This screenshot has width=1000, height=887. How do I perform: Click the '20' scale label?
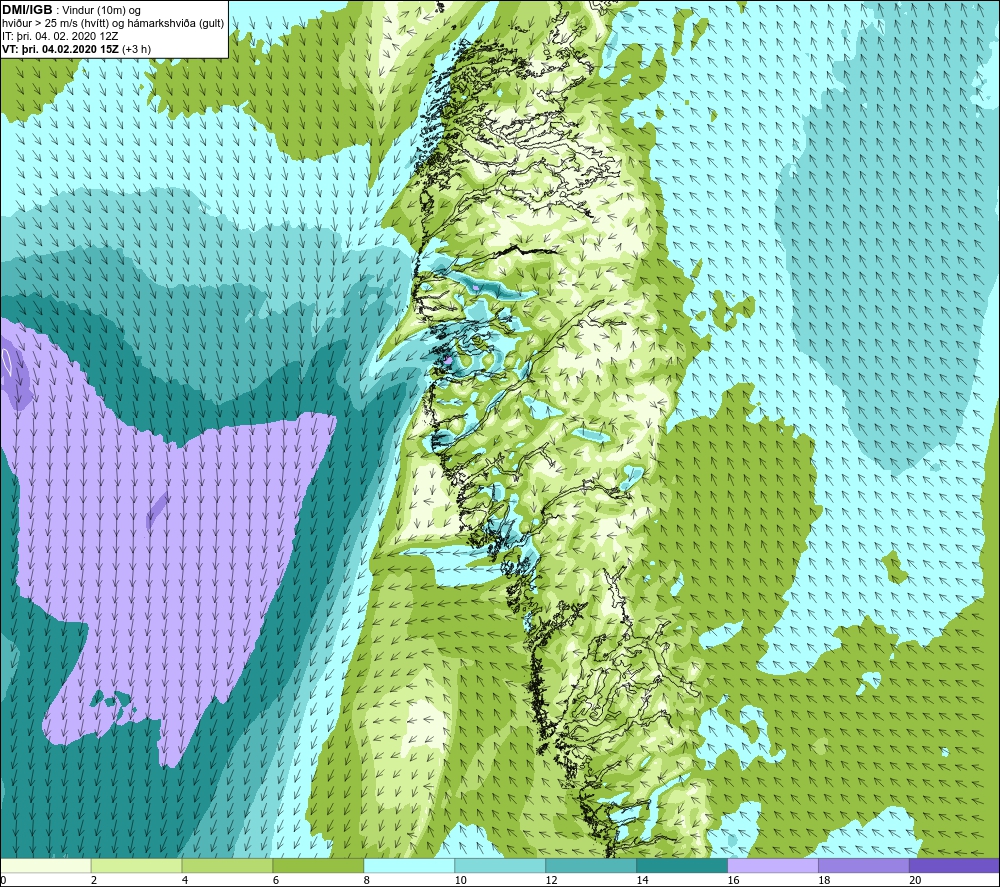coord(915,880)
